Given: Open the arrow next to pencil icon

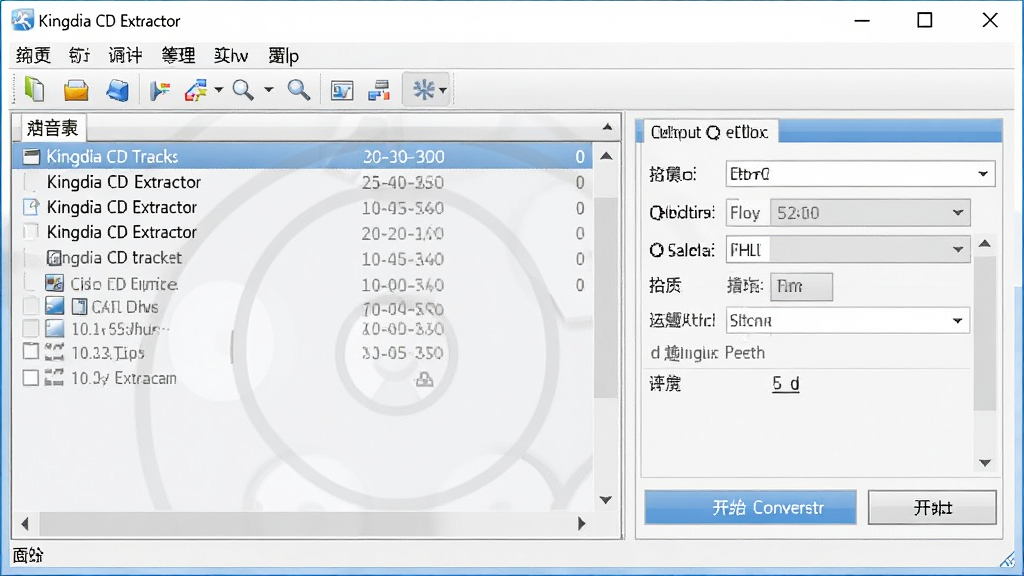Looking at the screenshot, I should tap(218, 90).
